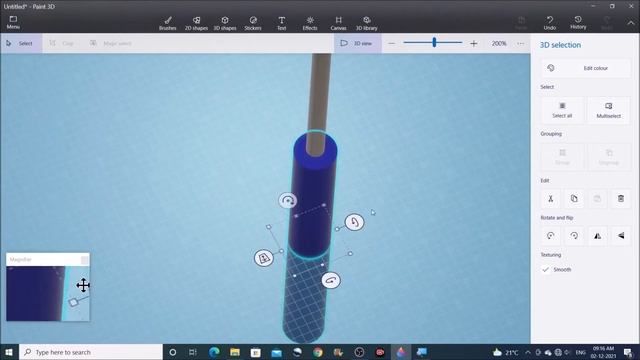This screenshot has width=640, height=360.
Task: Rotate the object right
Action: 574,236
